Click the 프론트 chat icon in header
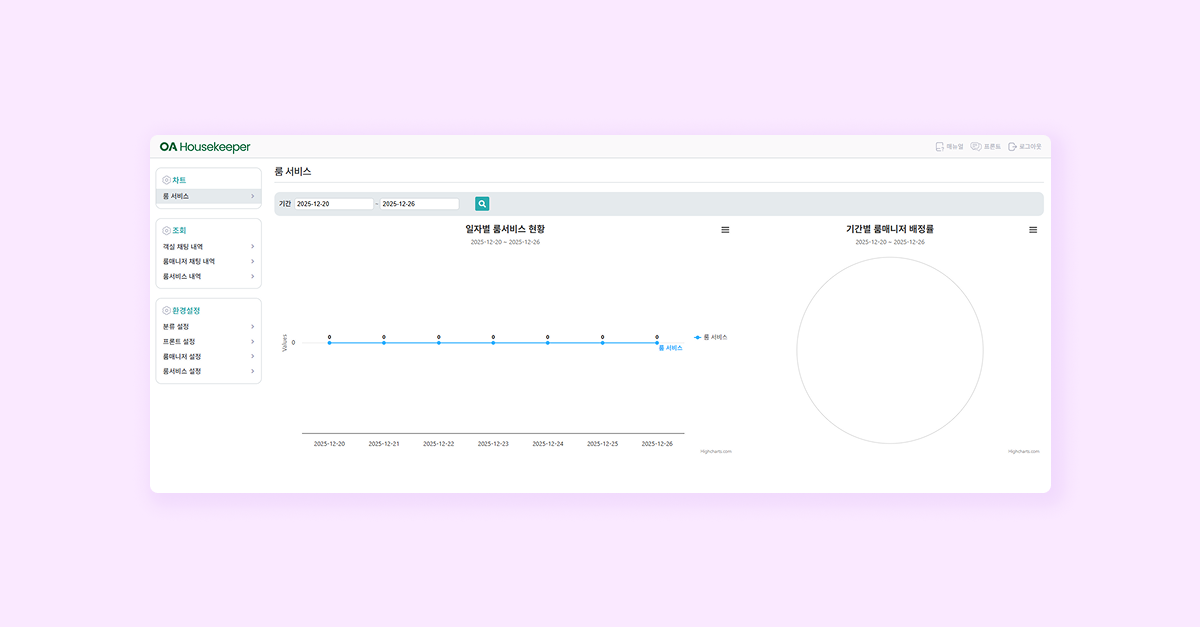This screenshot has width=1200, height=627. click(975, 147)
